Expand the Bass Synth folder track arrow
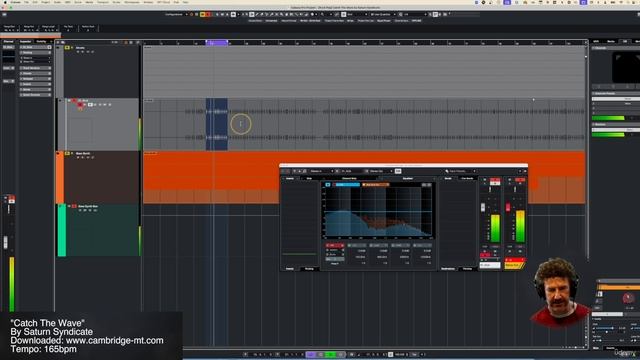The height and width of the screenshot is (360, 640). point(59,153)
